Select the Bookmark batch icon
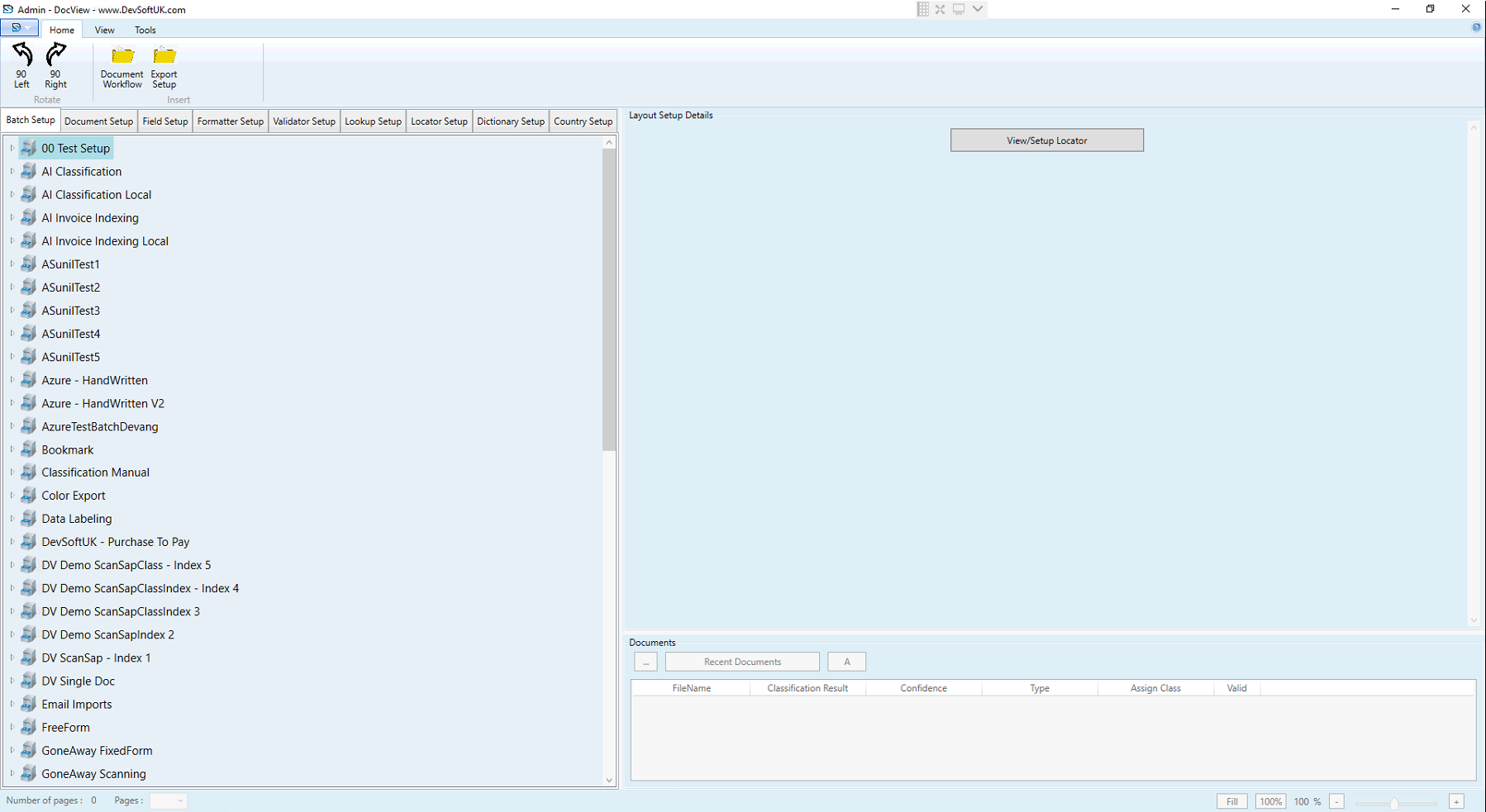This screenshot has width=1486, height=812. pyautogui.click(x=27, y=449)
